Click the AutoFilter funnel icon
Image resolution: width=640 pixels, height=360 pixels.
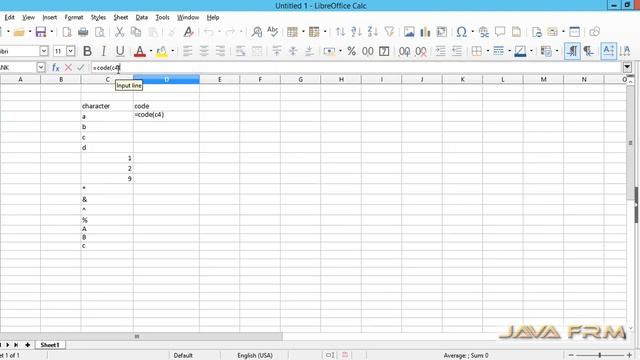pyautogui.click(x=389, y=32)
